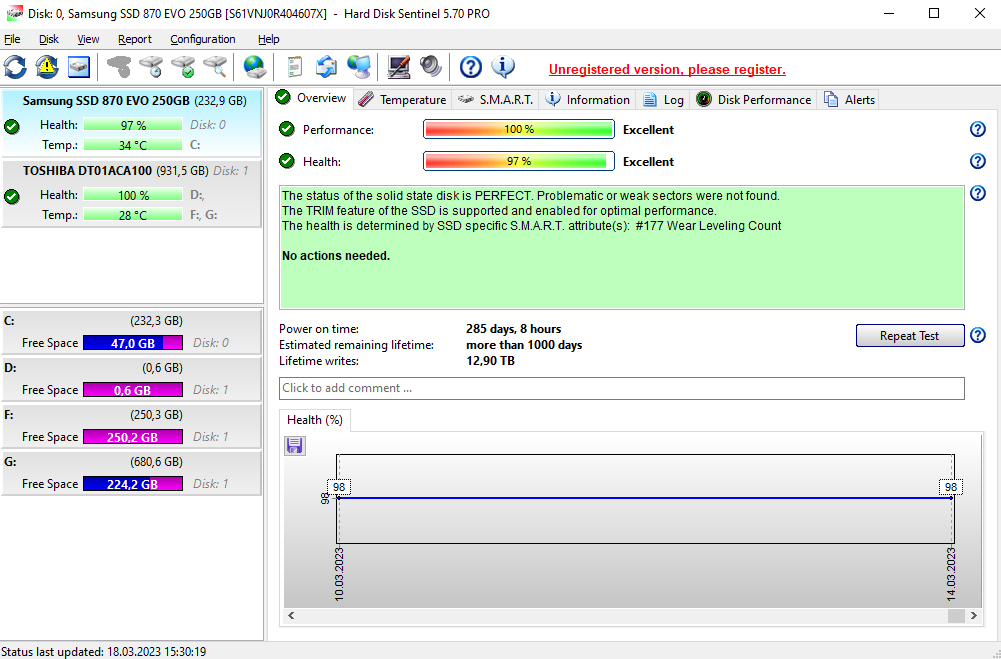Click the status last updated text in status bar
Viewport: 1001px width, 659px height.
(x=104, y=651)
